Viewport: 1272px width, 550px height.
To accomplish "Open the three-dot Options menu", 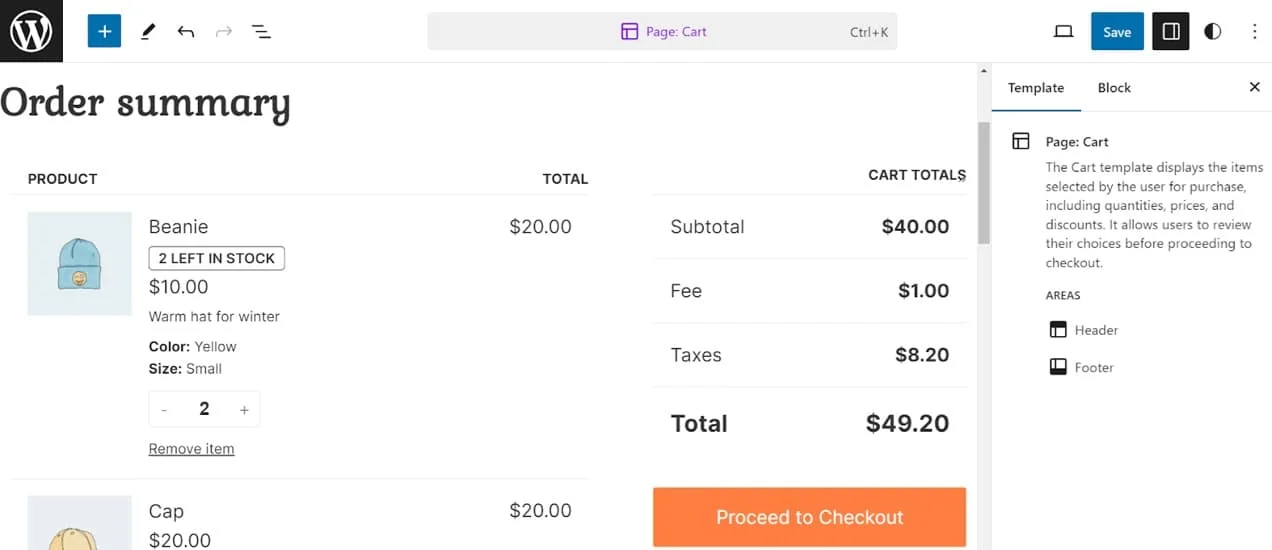I will tap(1254, 31).
